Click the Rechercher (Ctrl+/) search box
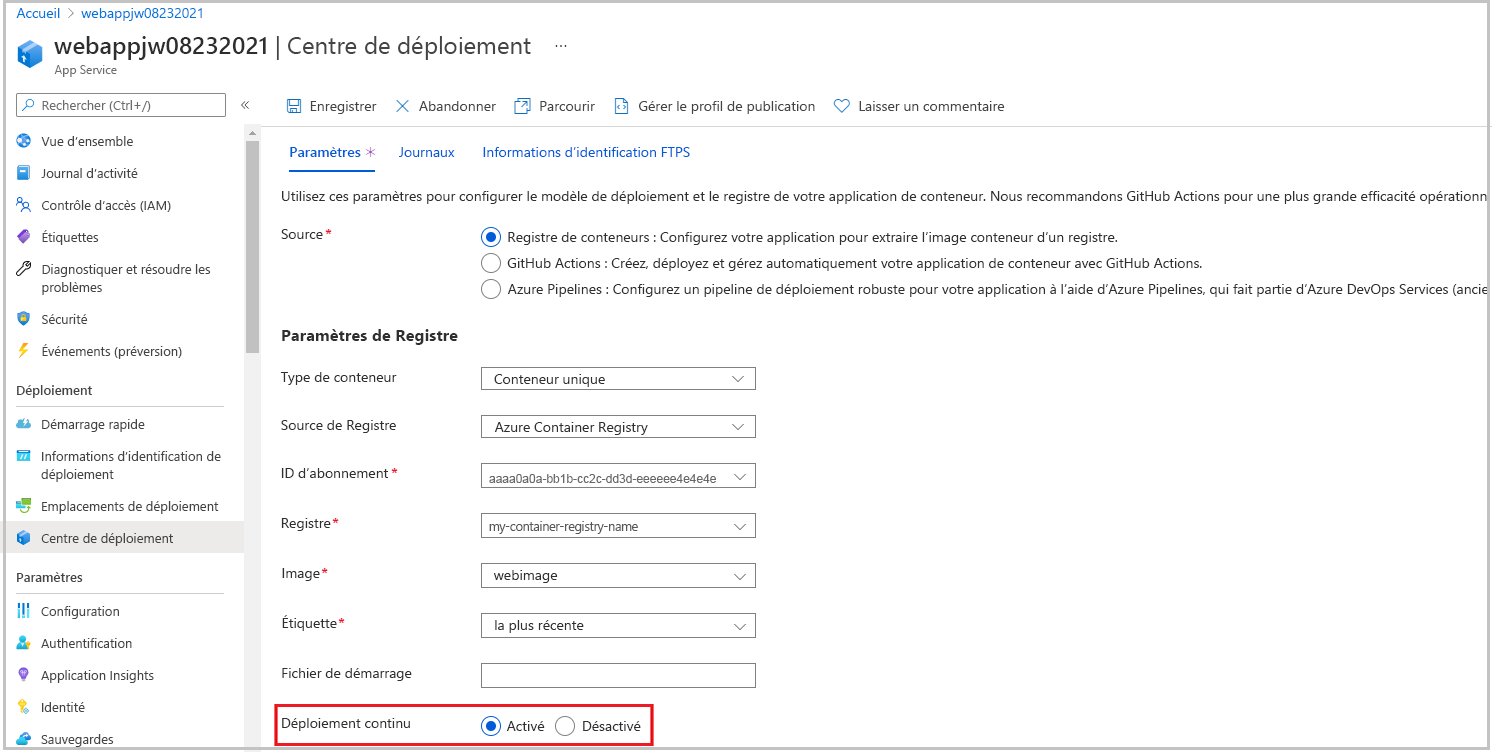Image resolution: width=1492 pixels, height=752 pixels. (x=121, y=105)
